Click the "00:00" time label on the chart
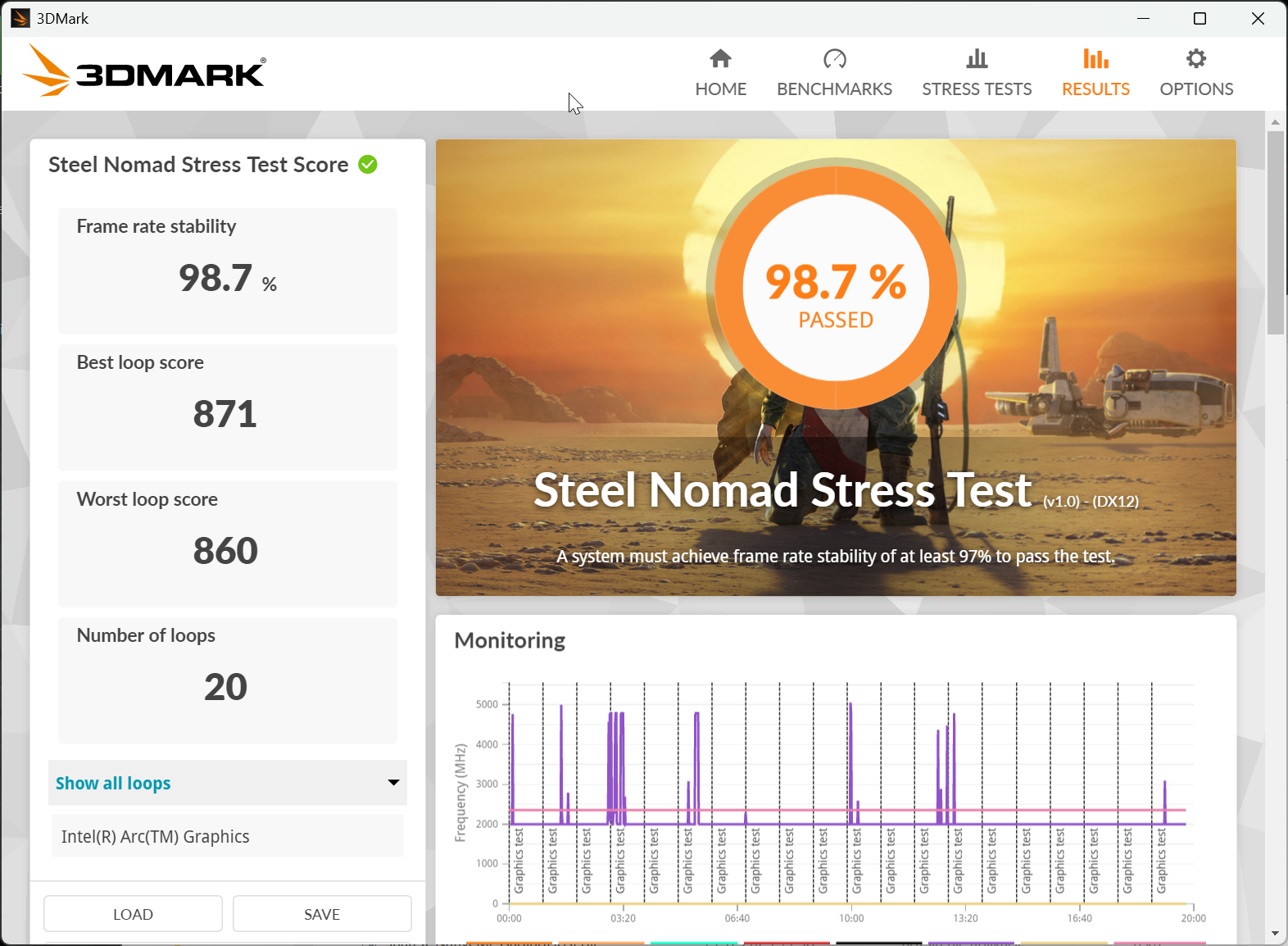This screenshot has height=946, width=1288. [x=509, y=918]
